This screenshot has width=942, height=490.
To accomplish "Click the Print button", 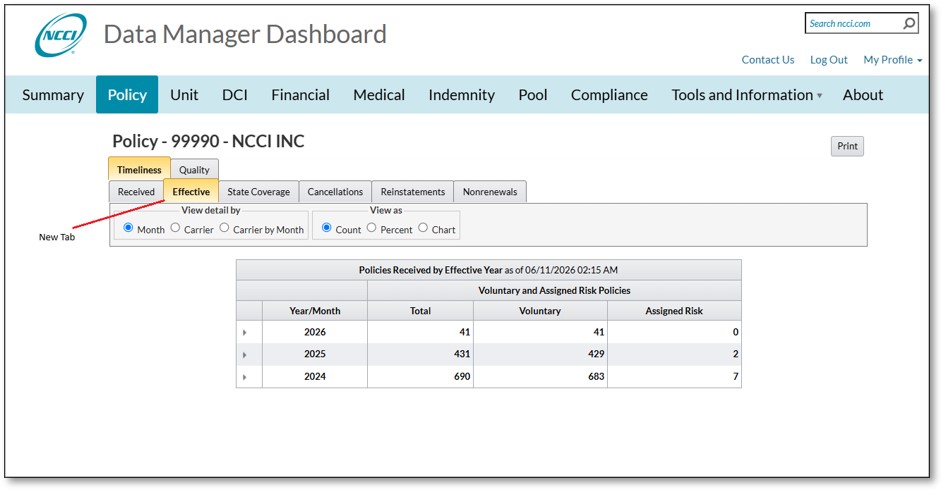I will [x=847, y=146].
